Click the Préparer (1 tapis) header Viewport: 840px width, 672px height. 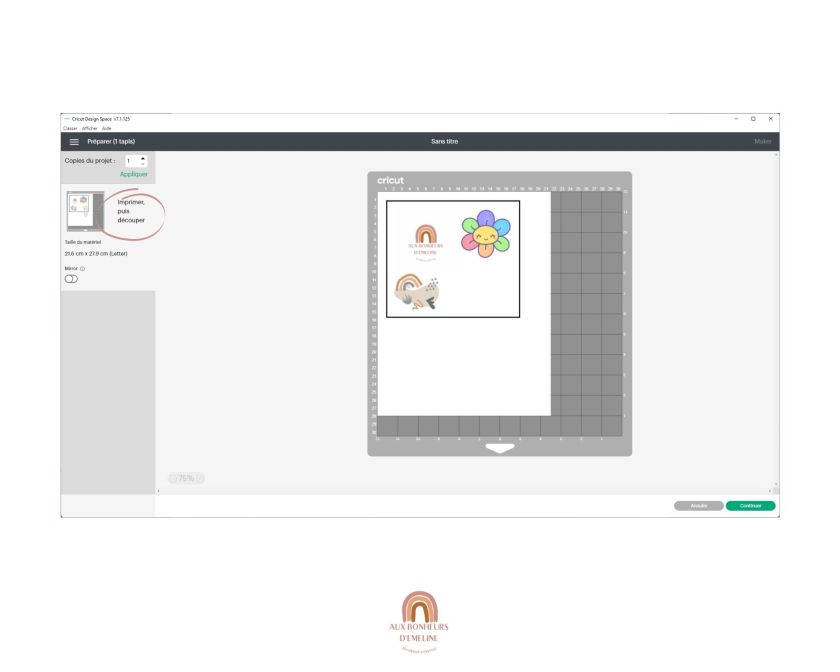point(111,141)
